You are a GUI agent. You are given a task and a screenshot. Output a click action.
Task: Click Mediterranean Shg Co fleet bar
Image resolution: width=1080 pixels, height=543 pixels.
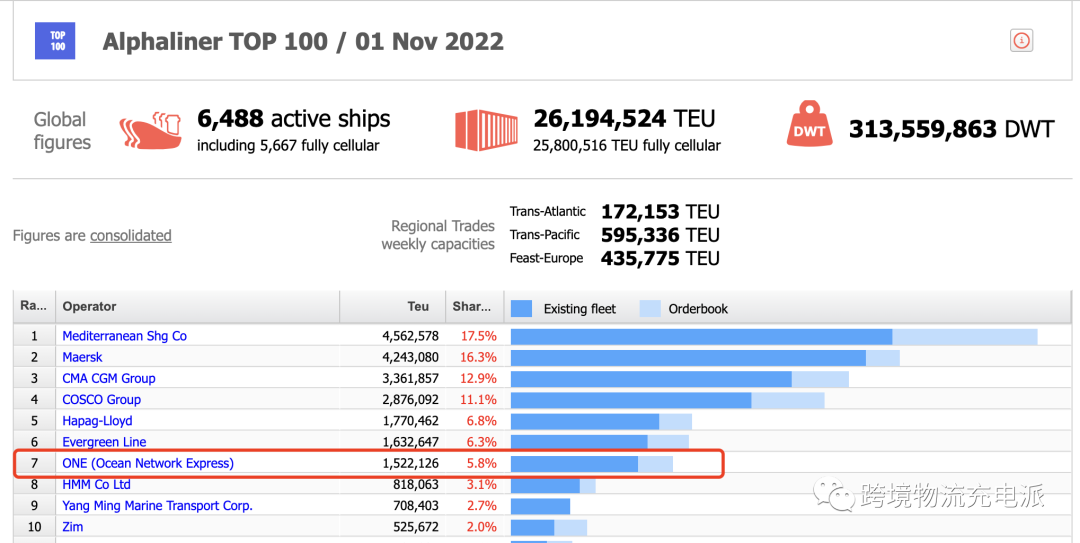coord(700,337)
